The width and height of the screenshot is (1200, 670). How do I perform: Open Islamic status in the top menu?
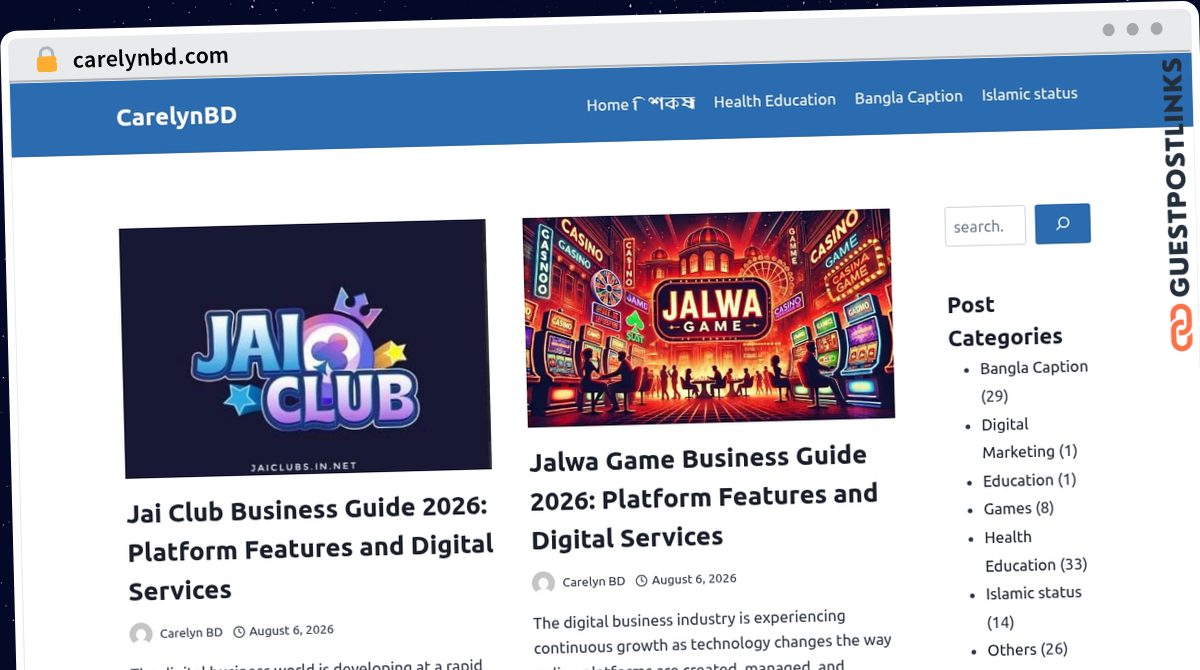pyautogui.click(x=1029, y=94)
